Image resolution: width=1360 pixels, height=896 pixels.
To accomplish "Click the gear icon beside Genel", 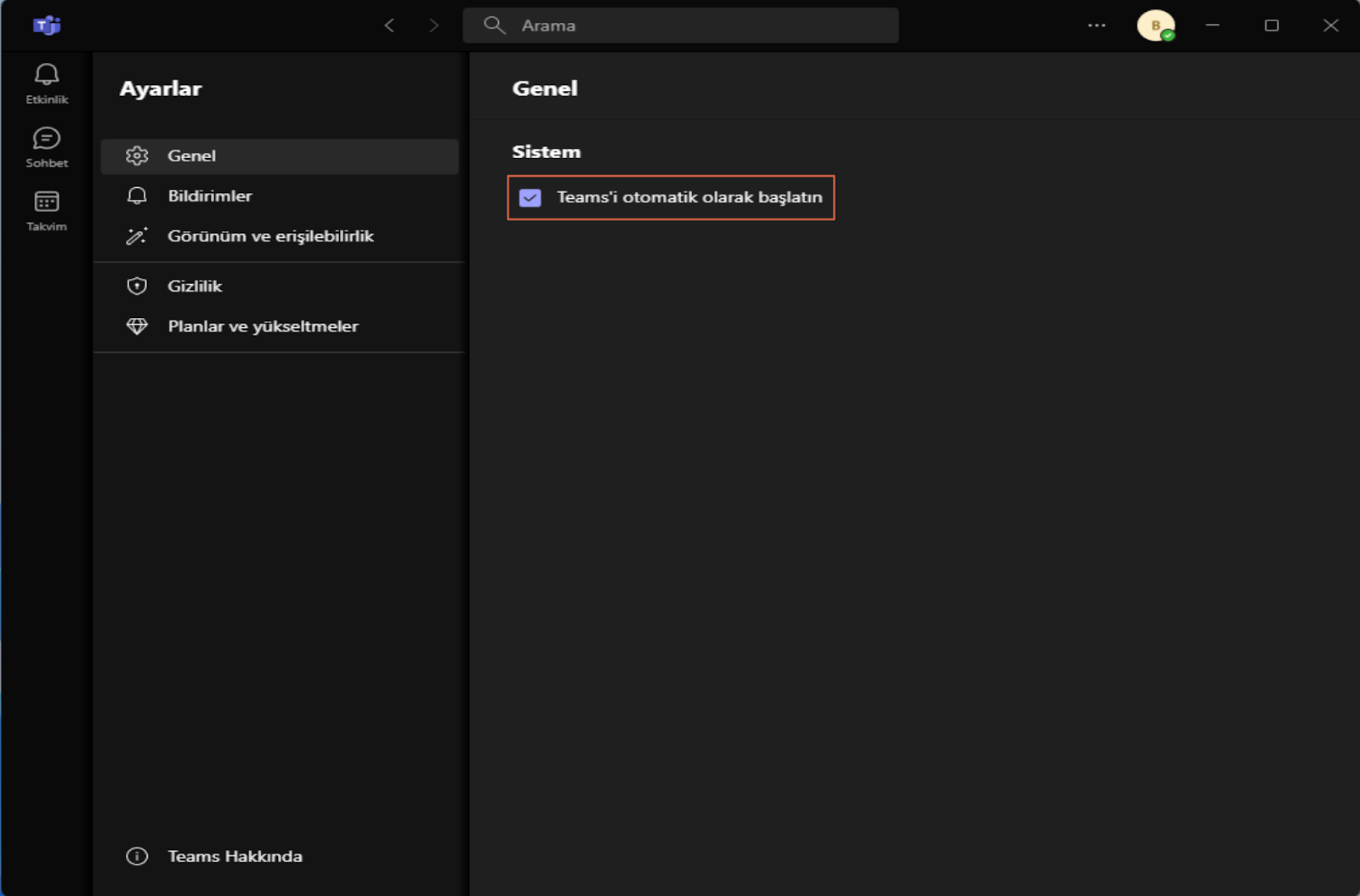I will pos(137,156).
